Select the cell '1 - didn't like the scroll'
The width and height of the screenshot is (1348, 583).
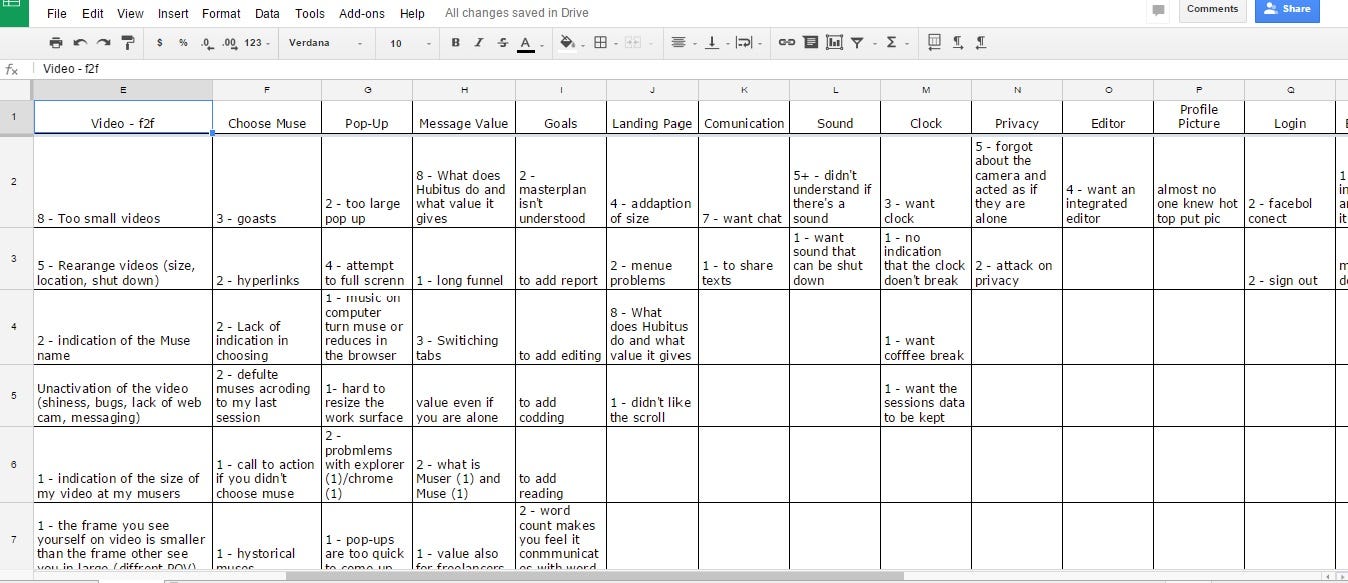(x=652, y=396)
